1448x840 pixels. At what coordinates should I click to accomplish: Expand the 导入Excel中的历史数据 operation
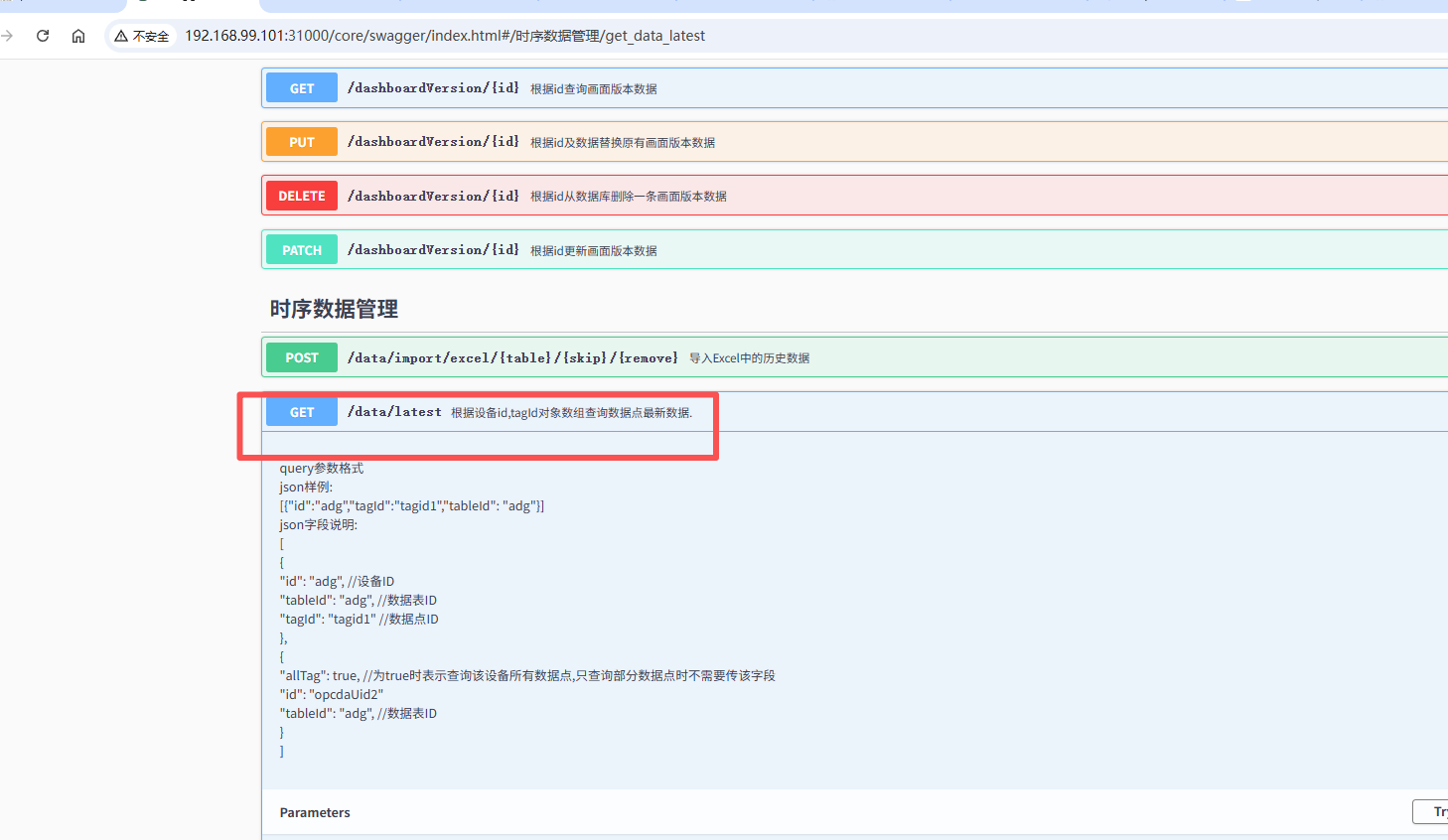click(749, 358)
